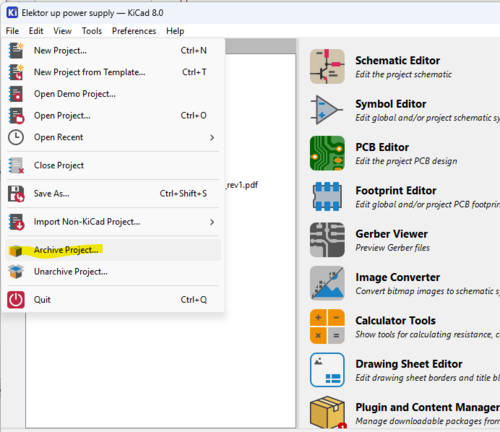Click the Archive Project box icon
The height and width of the screenshot is (432, 500).
point(16,250)
